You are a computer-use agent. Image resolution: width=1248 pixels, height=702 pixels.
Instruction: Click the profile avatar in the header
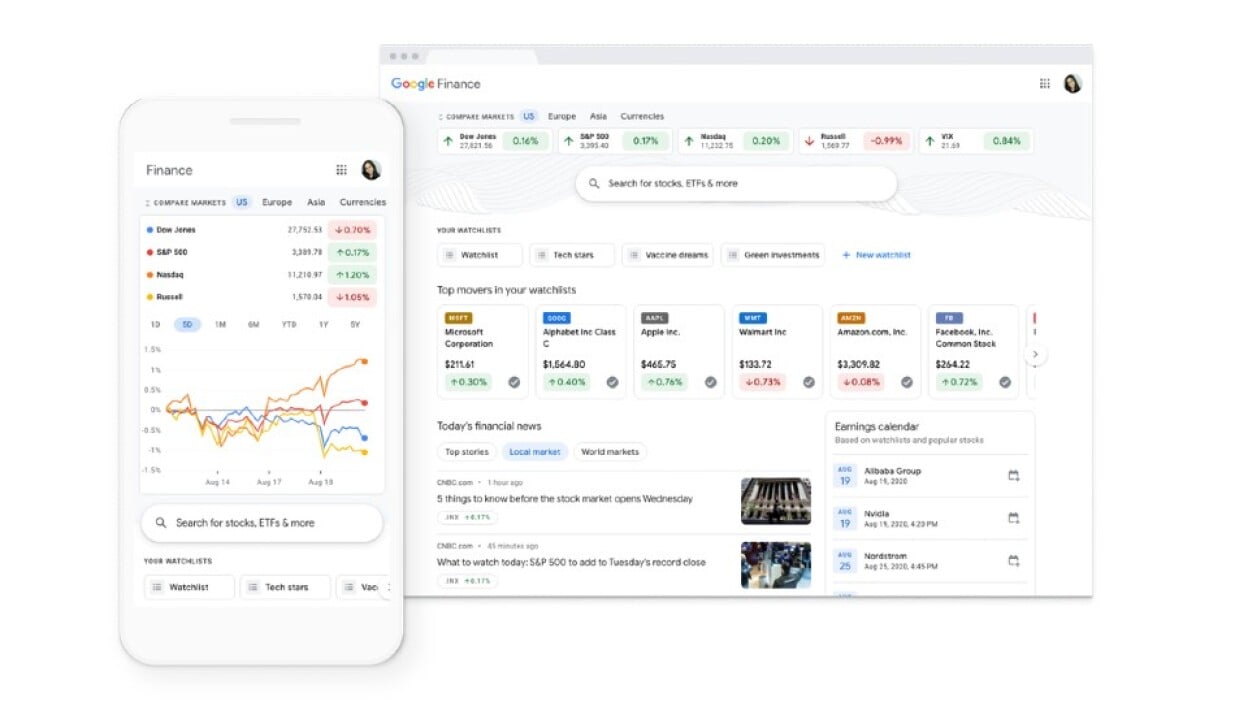(1073, 83)
